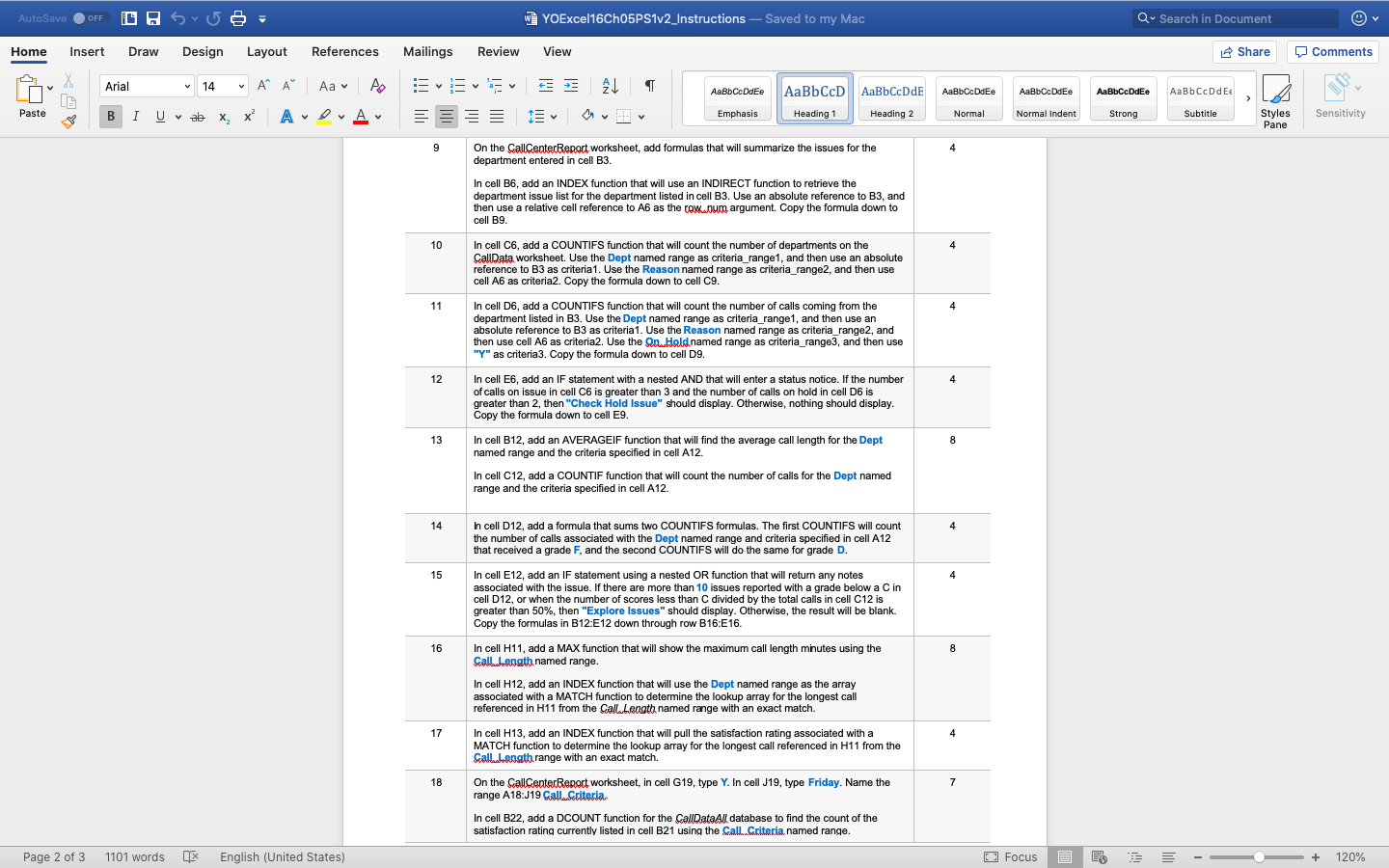Click the Format Painter brush icon
Viewport: 1389px width, 868px height.
pyautogui.click(x=68, y=122)
